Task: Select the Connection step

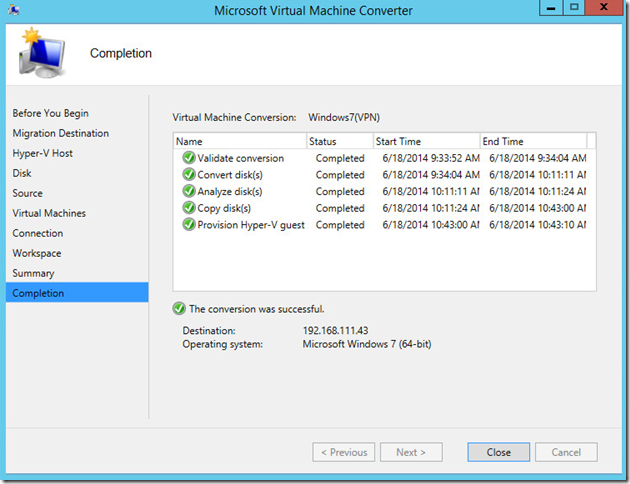Action: pos(38,233)
